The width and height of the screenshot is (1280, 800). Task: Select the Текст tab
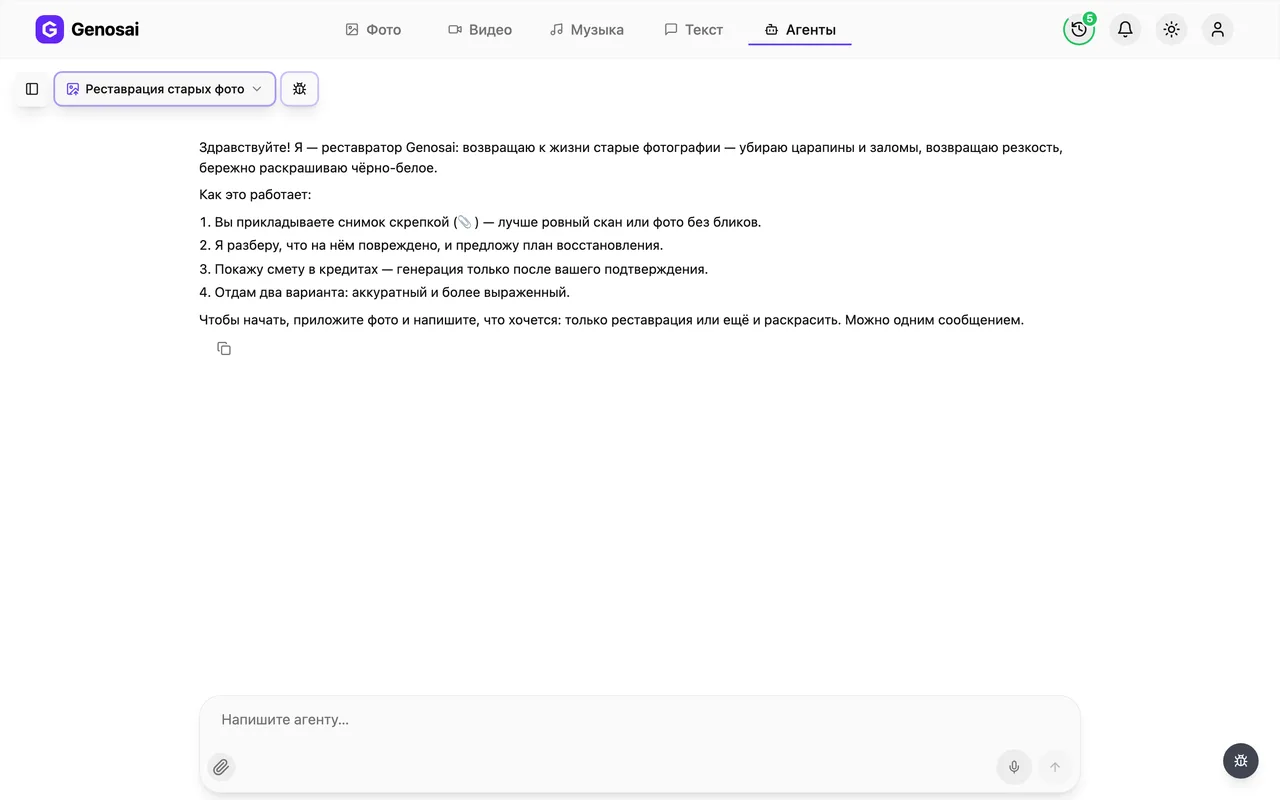pos(694,30)
